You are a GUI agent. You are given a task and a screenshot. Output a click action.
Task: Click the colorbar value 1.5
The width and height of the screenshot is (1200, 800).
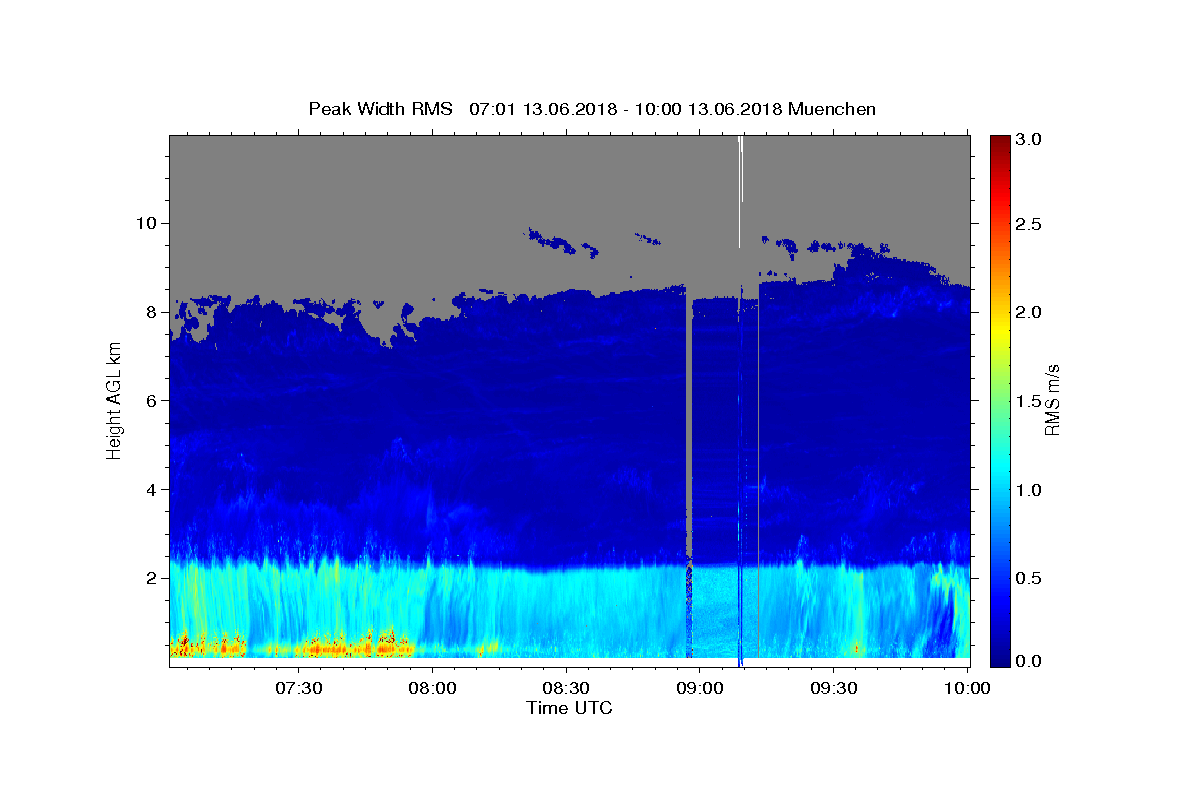click(1029, 400)
